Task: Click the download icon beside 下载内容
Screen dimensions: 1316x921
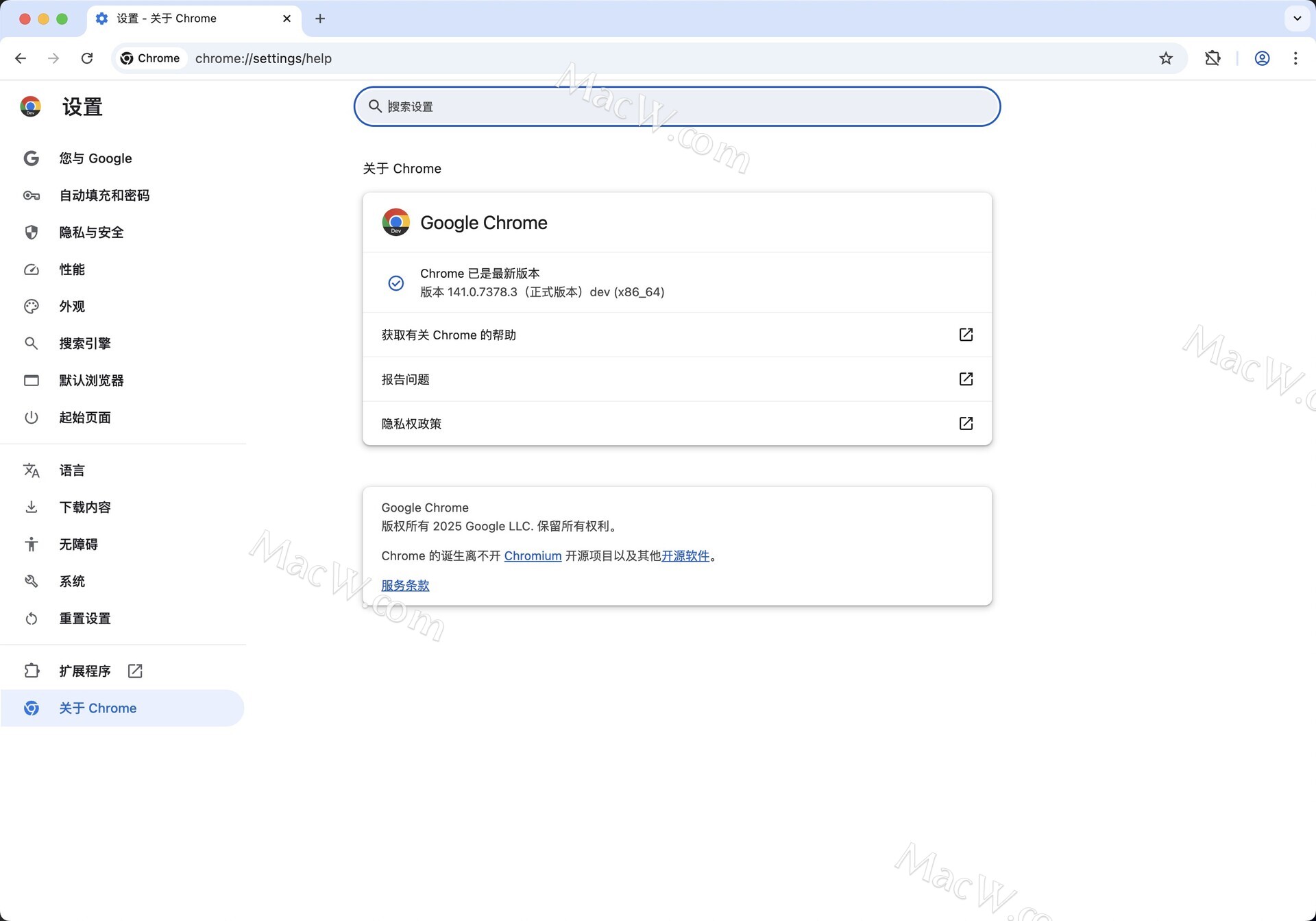Action: [x=31, y=507]
